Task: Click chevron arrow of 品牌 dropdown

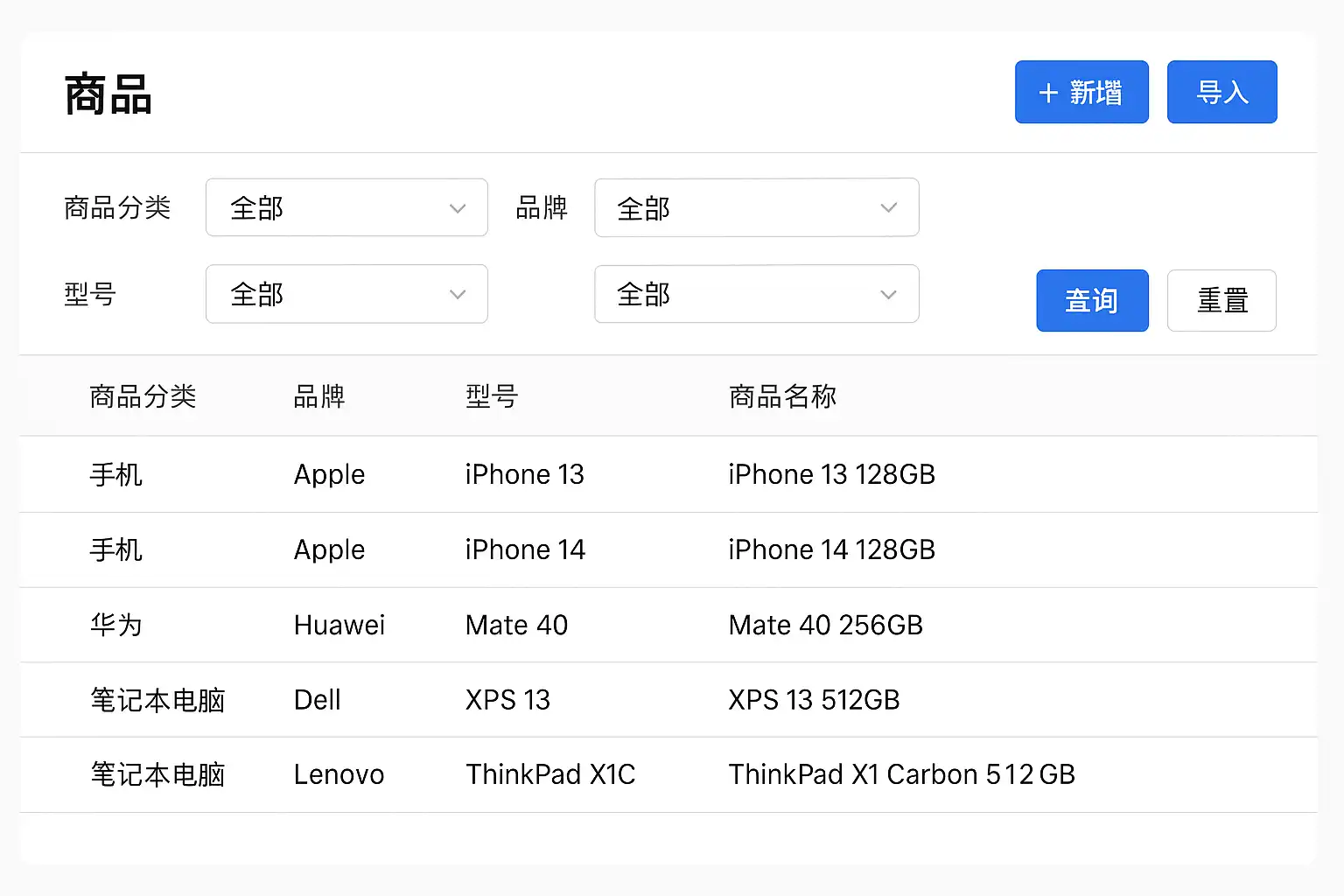Action: (888, 208)
